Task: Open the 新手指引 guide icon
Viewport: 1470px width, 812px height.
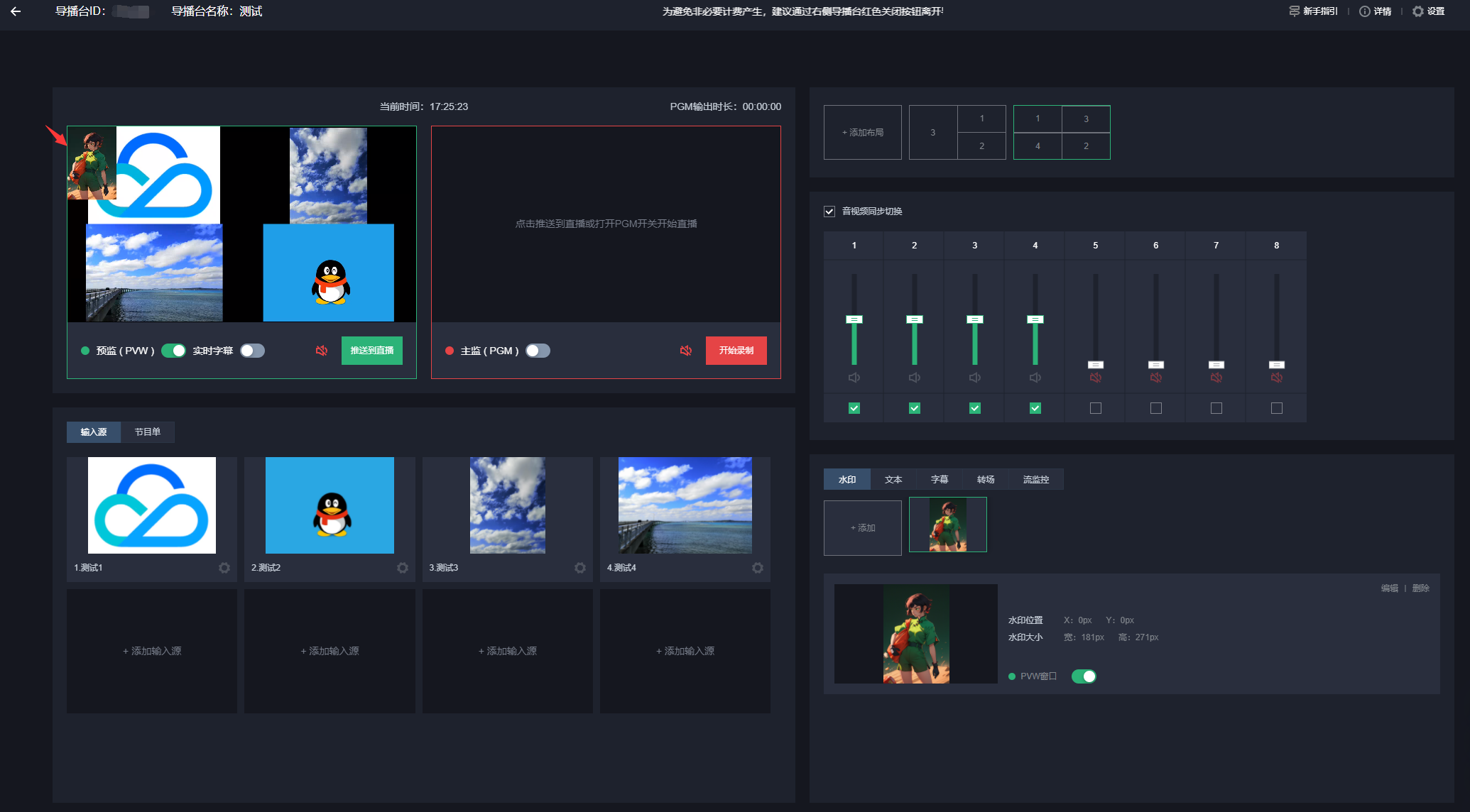Action: tap(1295, 11)
